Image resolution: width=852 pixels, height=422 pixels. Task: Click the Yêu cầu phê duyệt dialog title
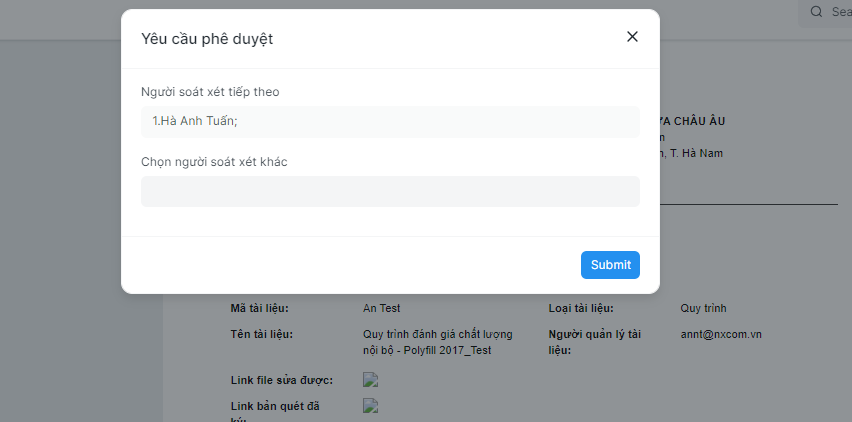click(x=207, y=39)
